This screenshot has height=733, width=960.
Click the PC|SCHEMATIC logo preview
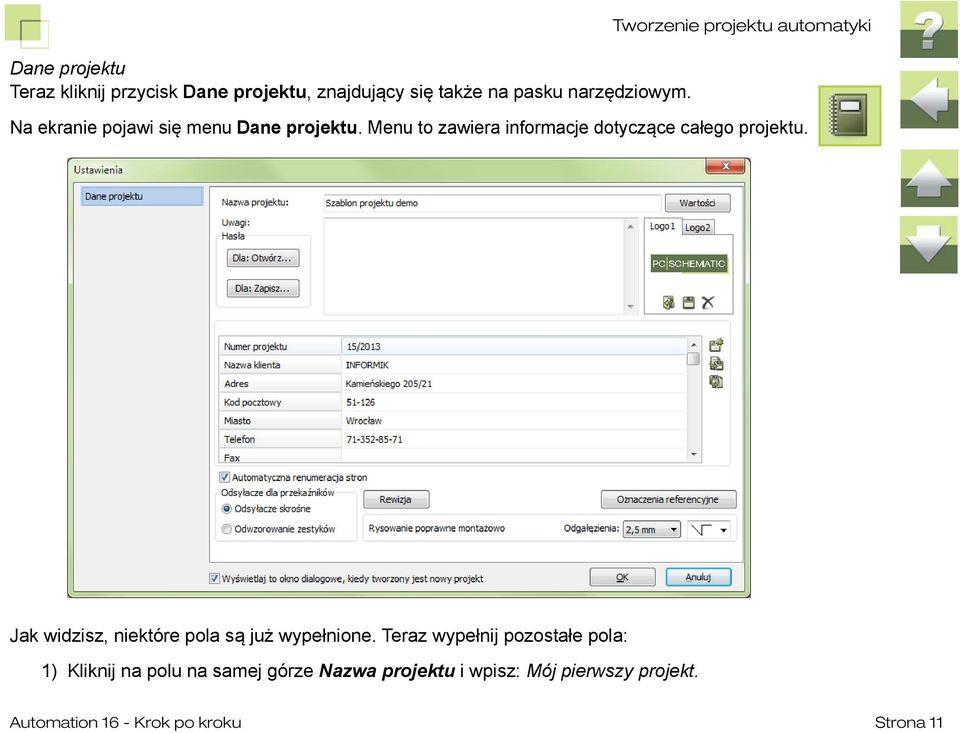pos(689,264)
